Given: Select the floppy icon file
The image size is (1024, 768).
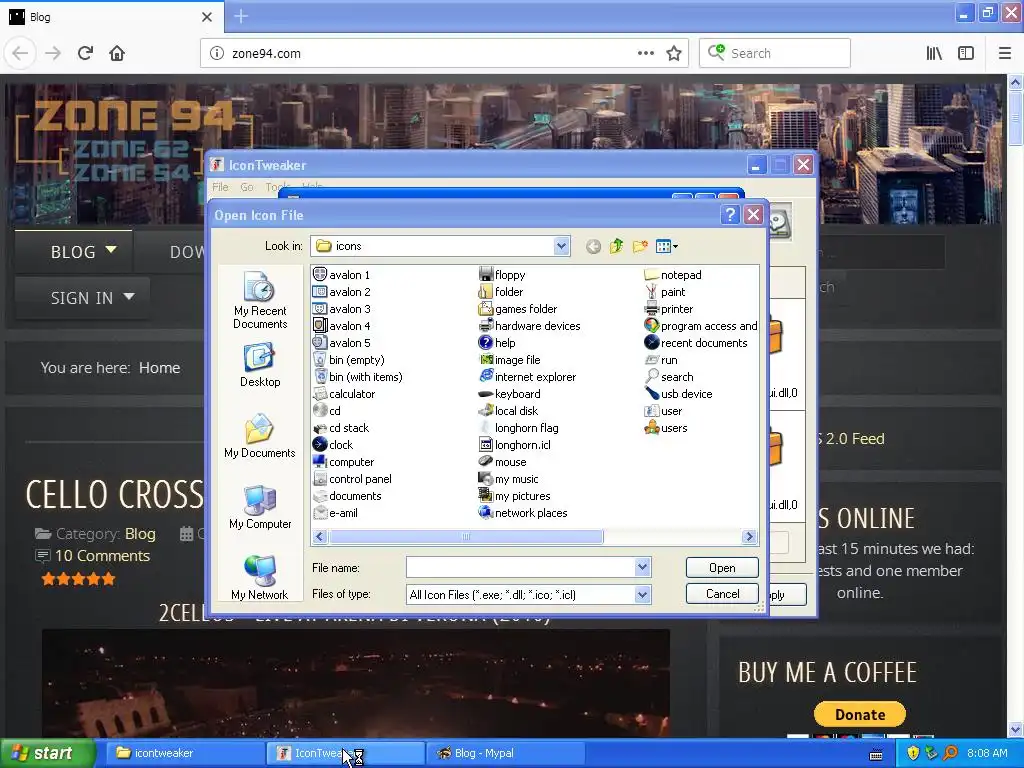Looking at the screenshot, I should click(502, 275).
